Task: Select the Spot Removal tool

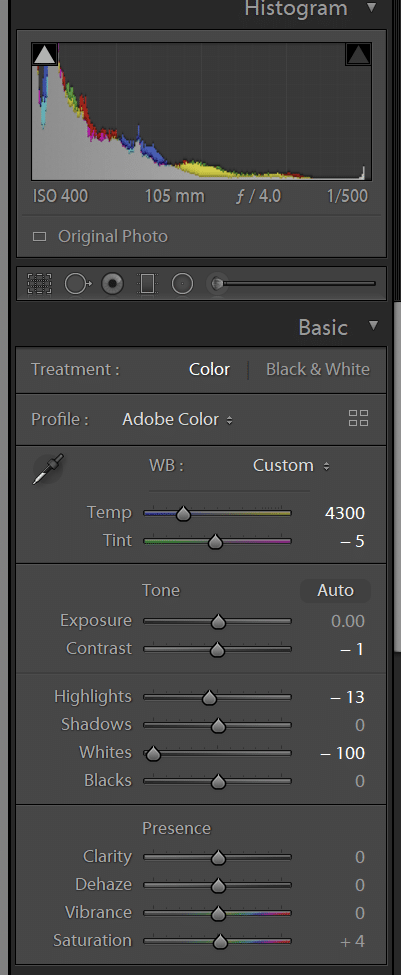Action: [x=78, y=284]
